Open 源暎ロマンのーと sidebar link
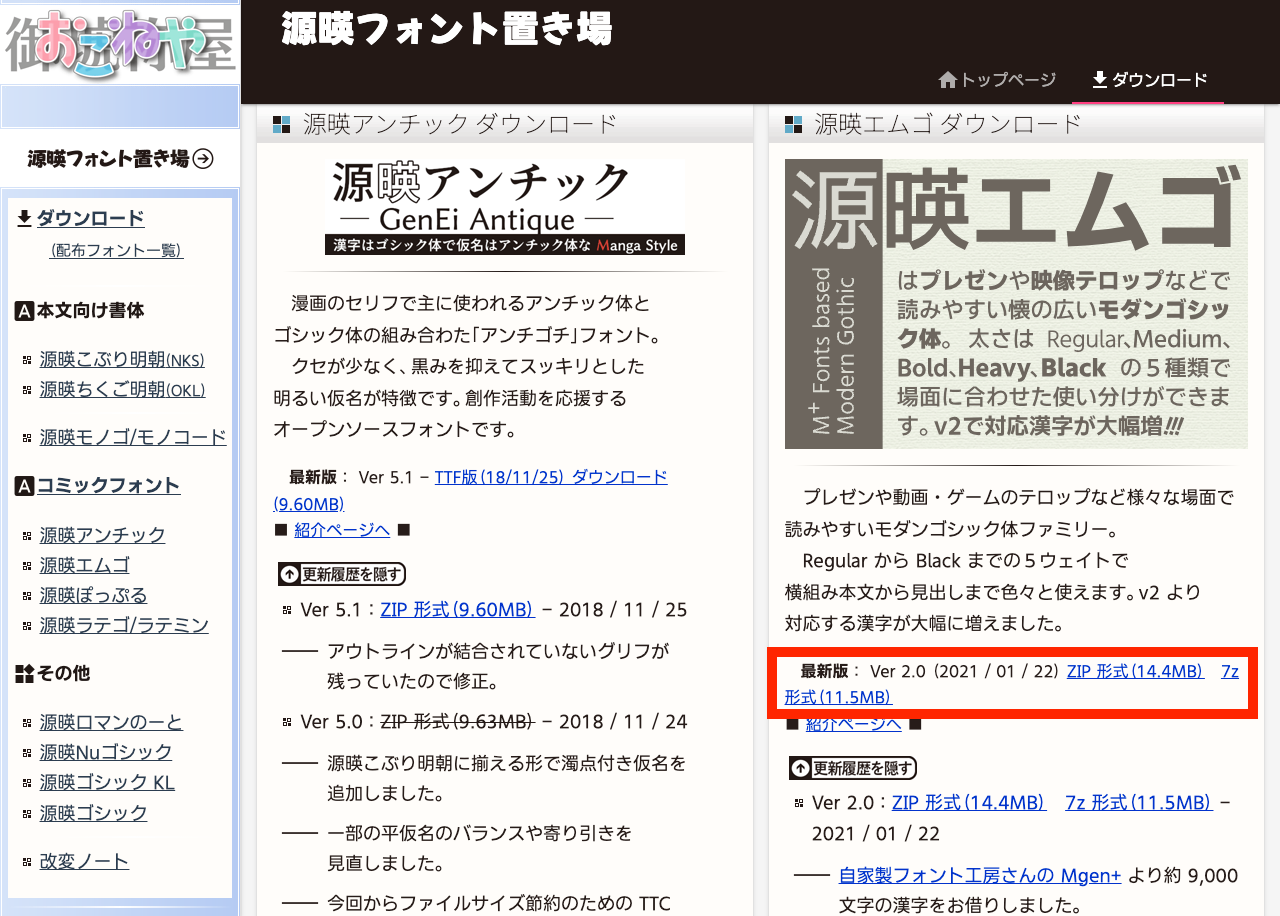The width and height of the screenshot is (1280, 916). [x=112, y=722]
